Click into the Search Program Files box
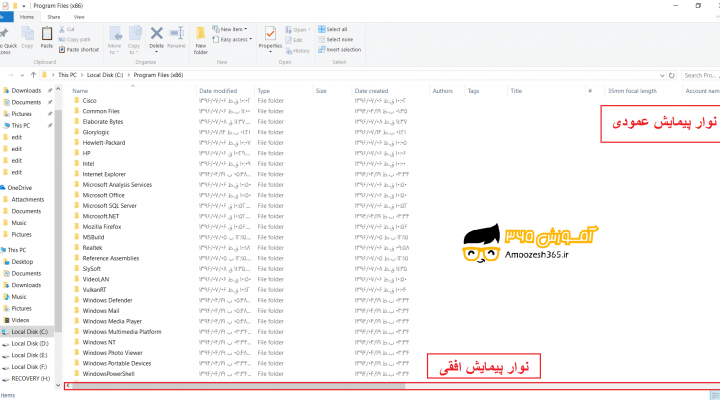 [700, 75]
